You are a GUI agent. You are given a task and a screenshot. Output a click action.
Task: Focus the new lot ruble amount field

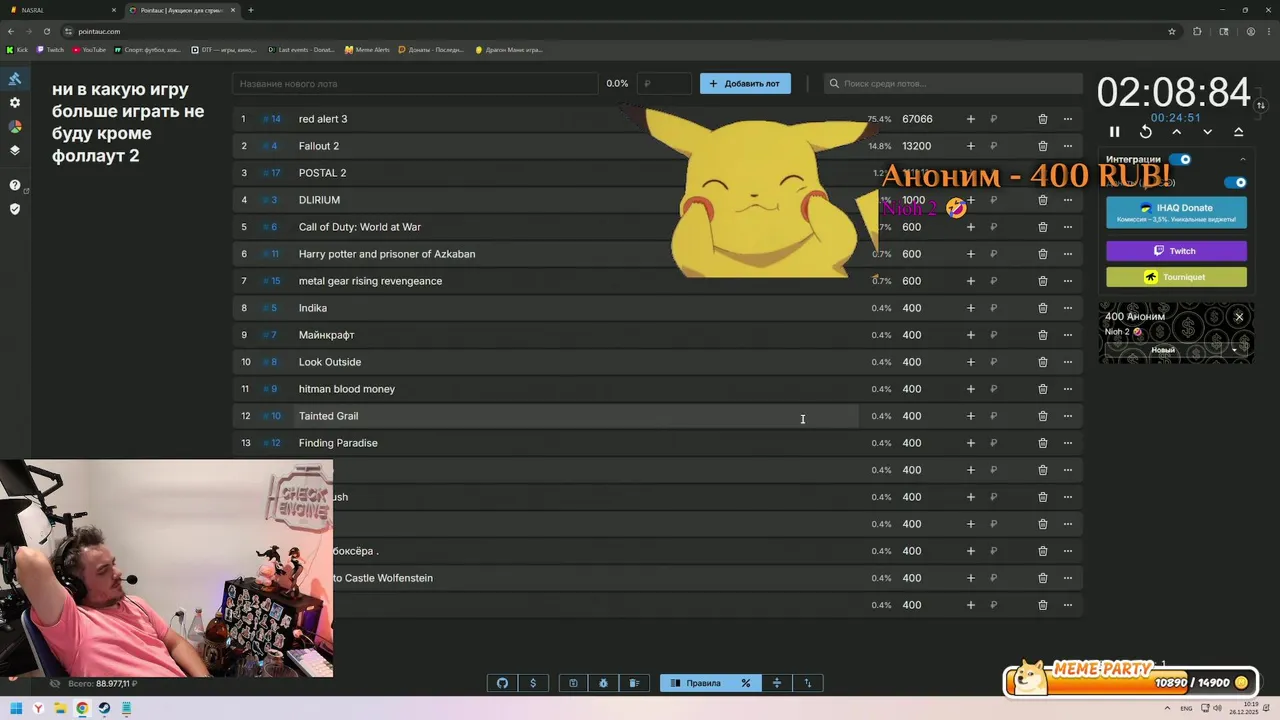point(664,84)
